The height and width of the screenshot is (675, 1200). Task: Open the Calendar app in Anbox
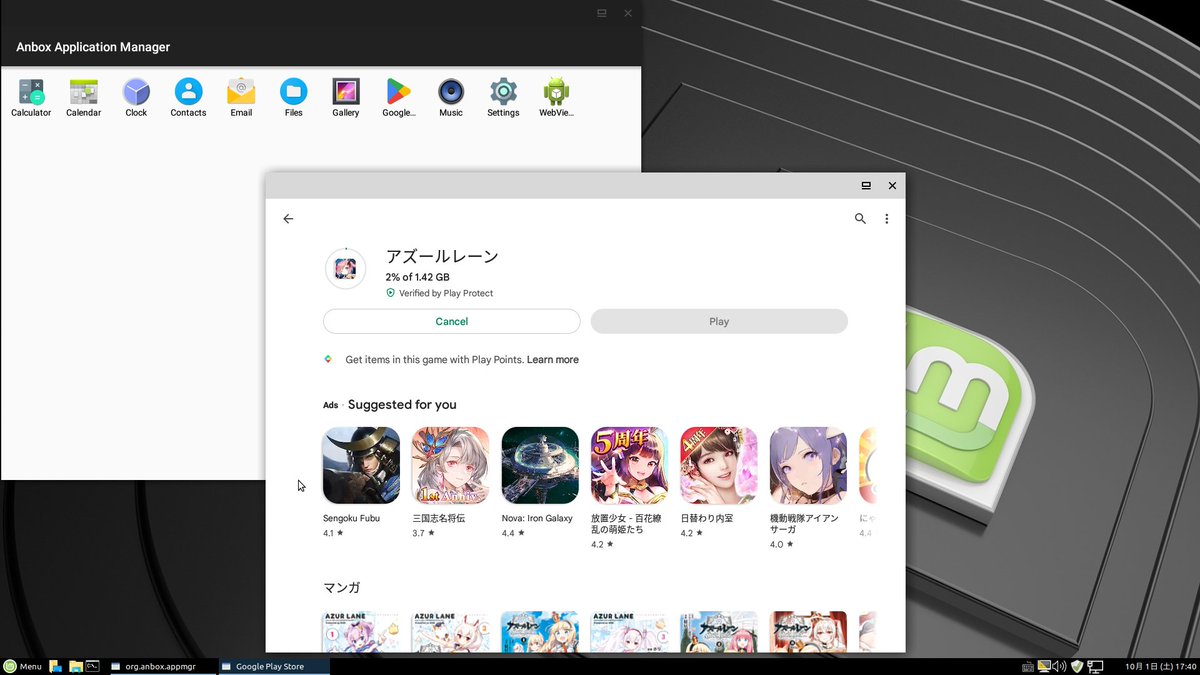(84, 98)
